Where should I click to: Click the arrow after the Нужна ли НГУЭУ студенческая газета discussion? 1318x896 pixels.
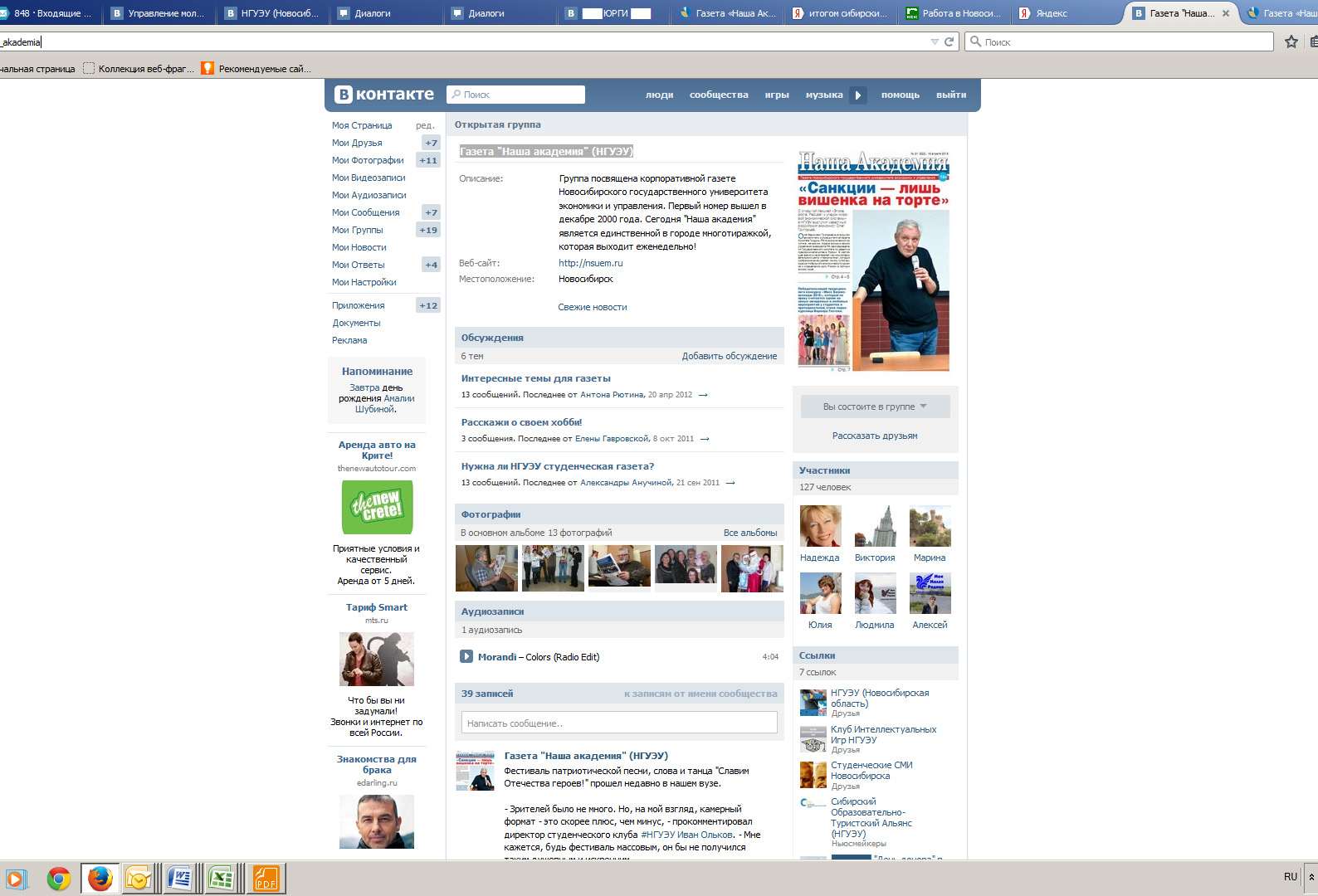coord(730,483)
